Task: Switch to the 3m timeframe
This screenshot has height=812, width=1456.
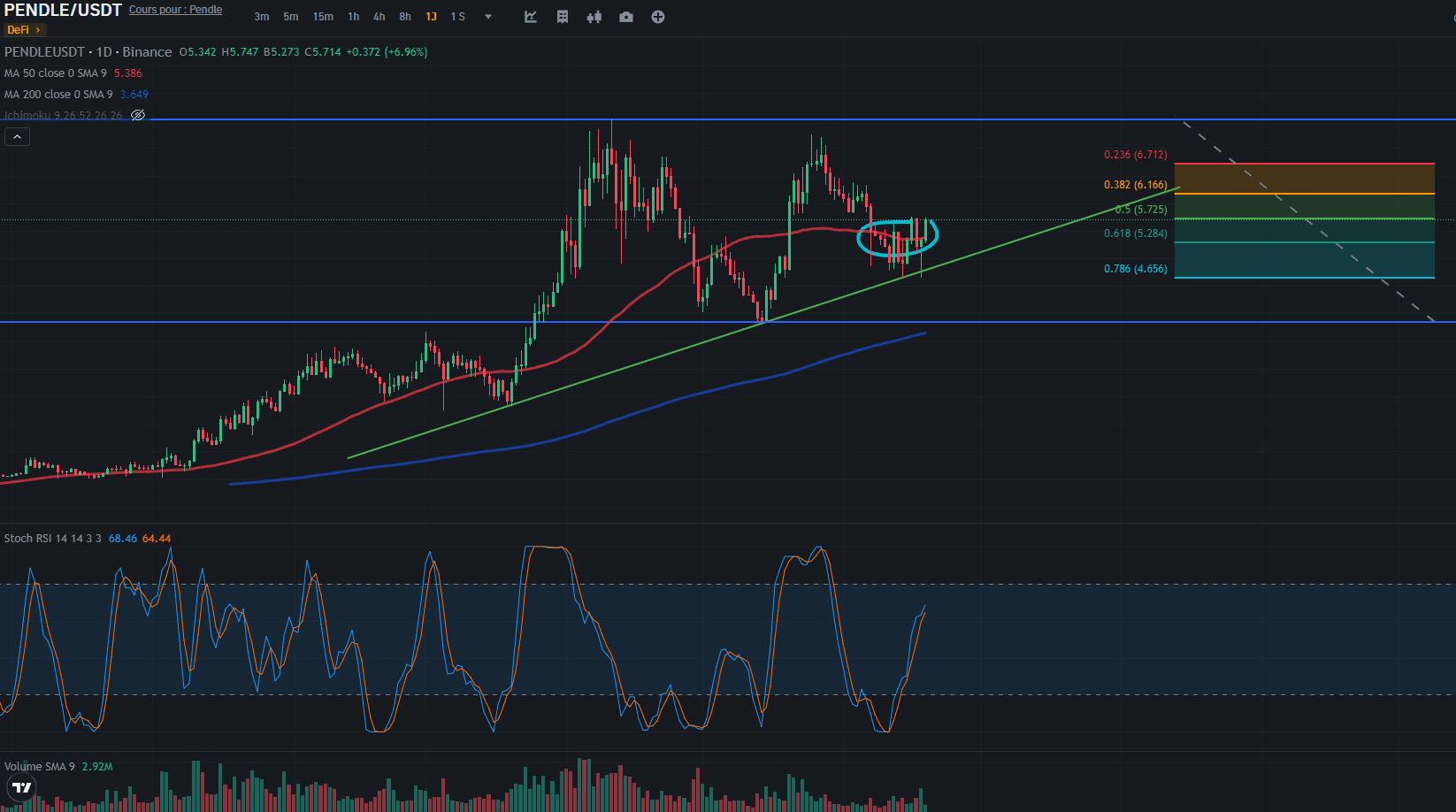Action: click(262, 17)
